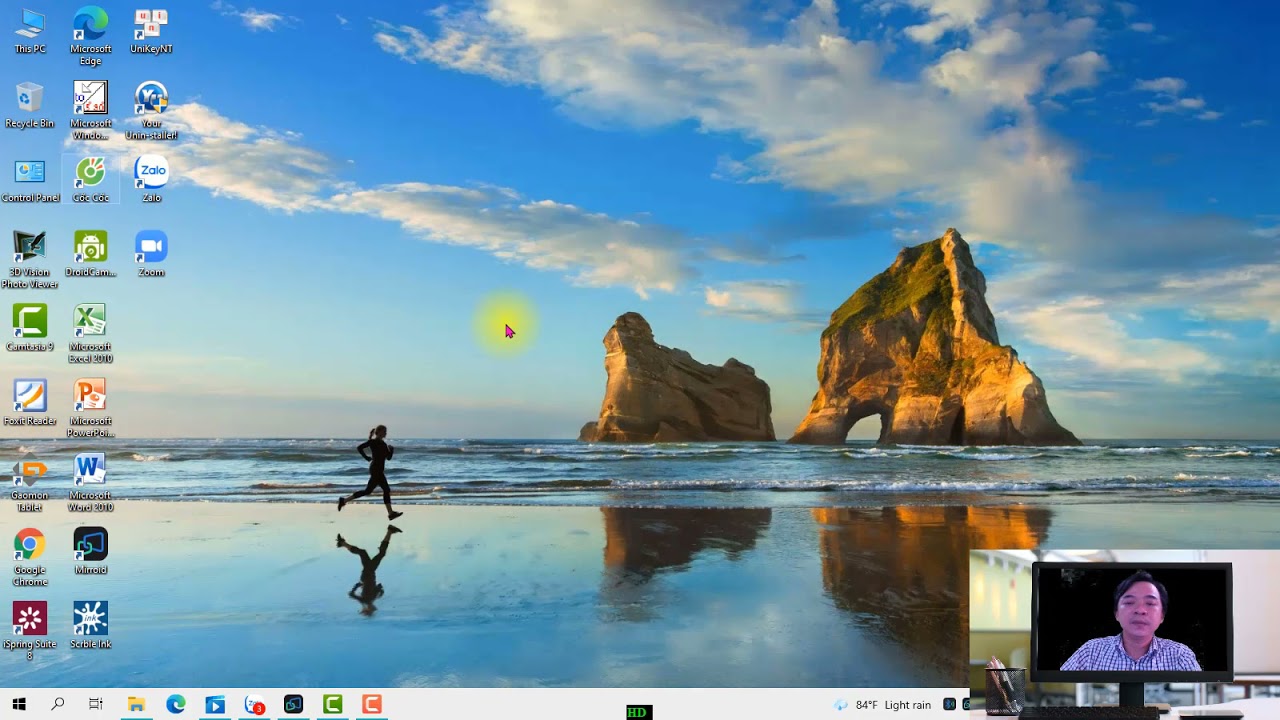
Task: Launch 3D Vision Photo Viewer
Action: [30, 260]
